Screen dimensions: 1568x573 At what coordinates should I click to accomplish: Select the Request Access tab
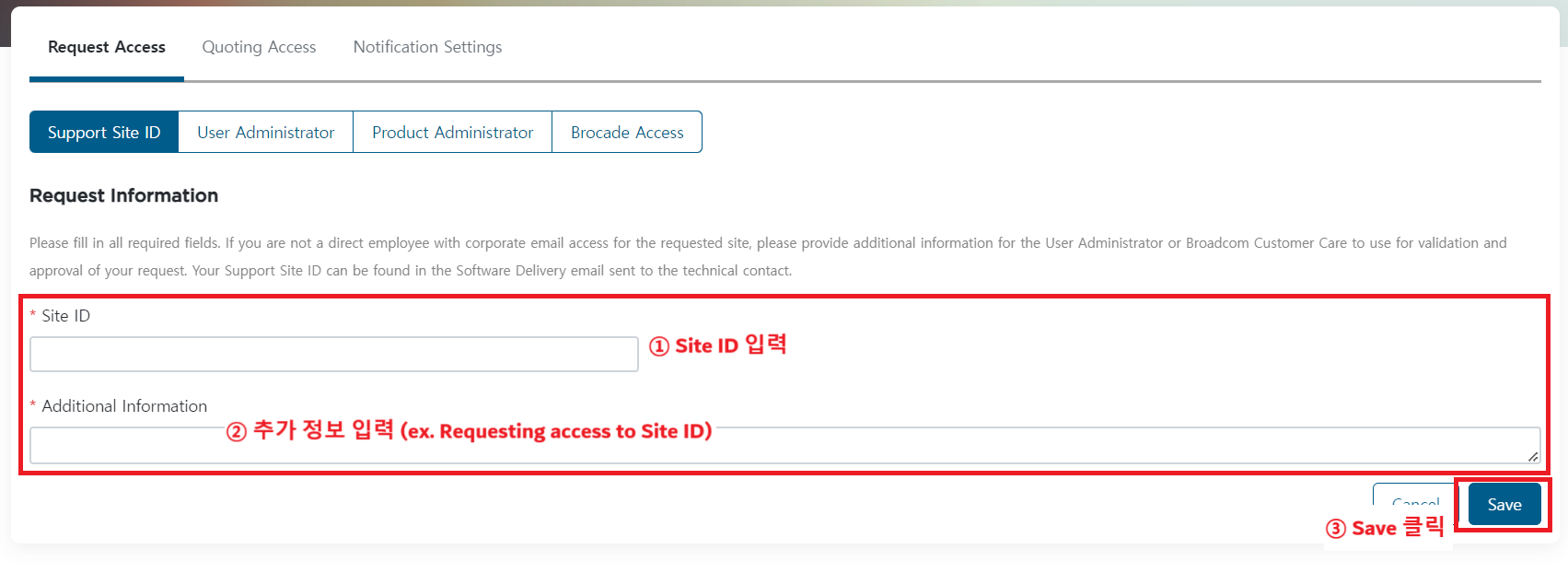107,47
